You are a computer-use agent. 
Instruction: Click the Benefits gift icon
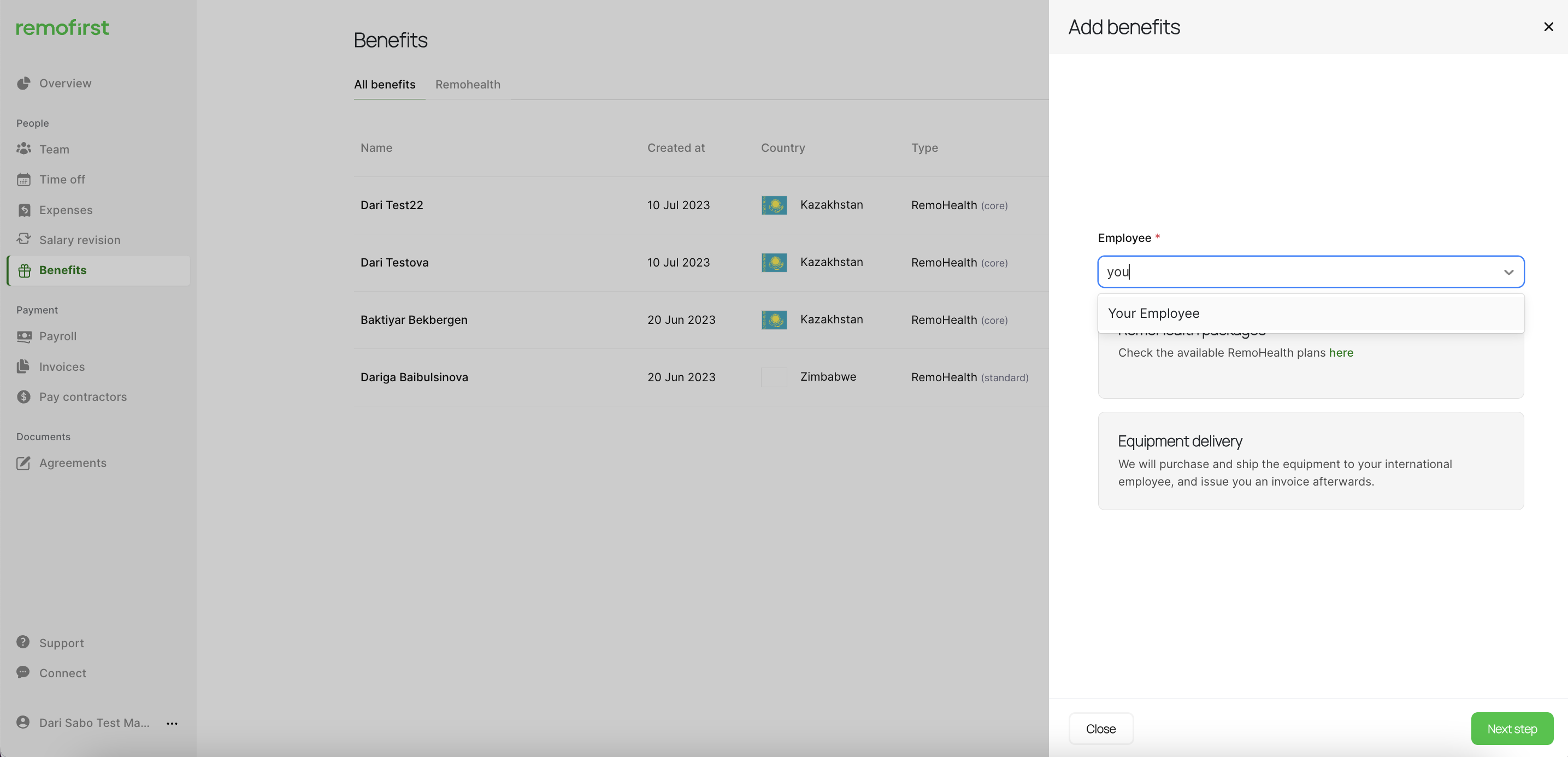(25, 270)
